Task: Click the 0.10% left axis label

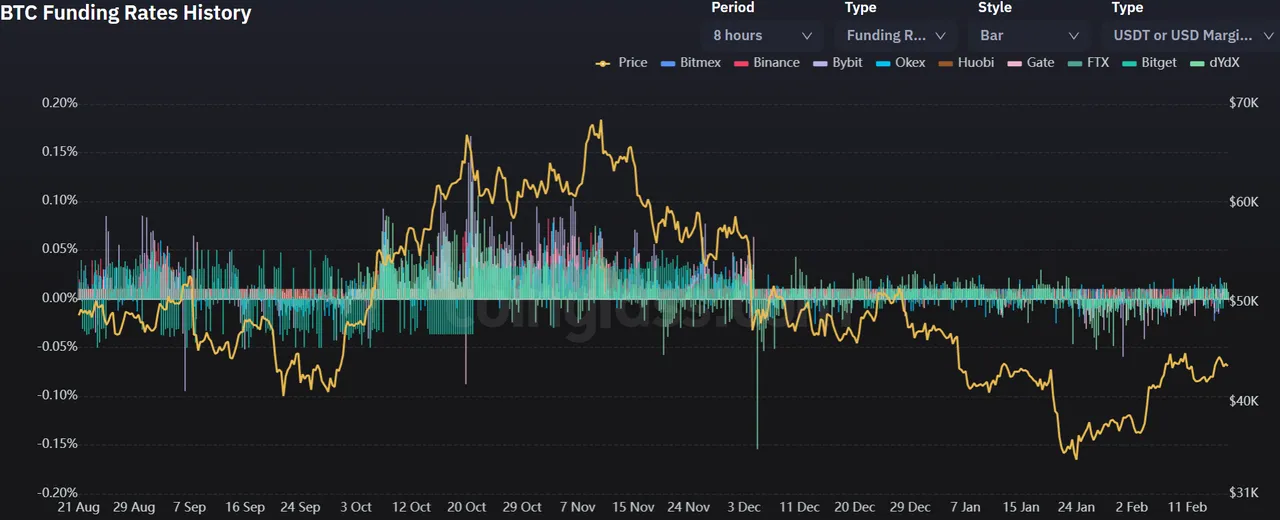Action: (x=60, y=200)
